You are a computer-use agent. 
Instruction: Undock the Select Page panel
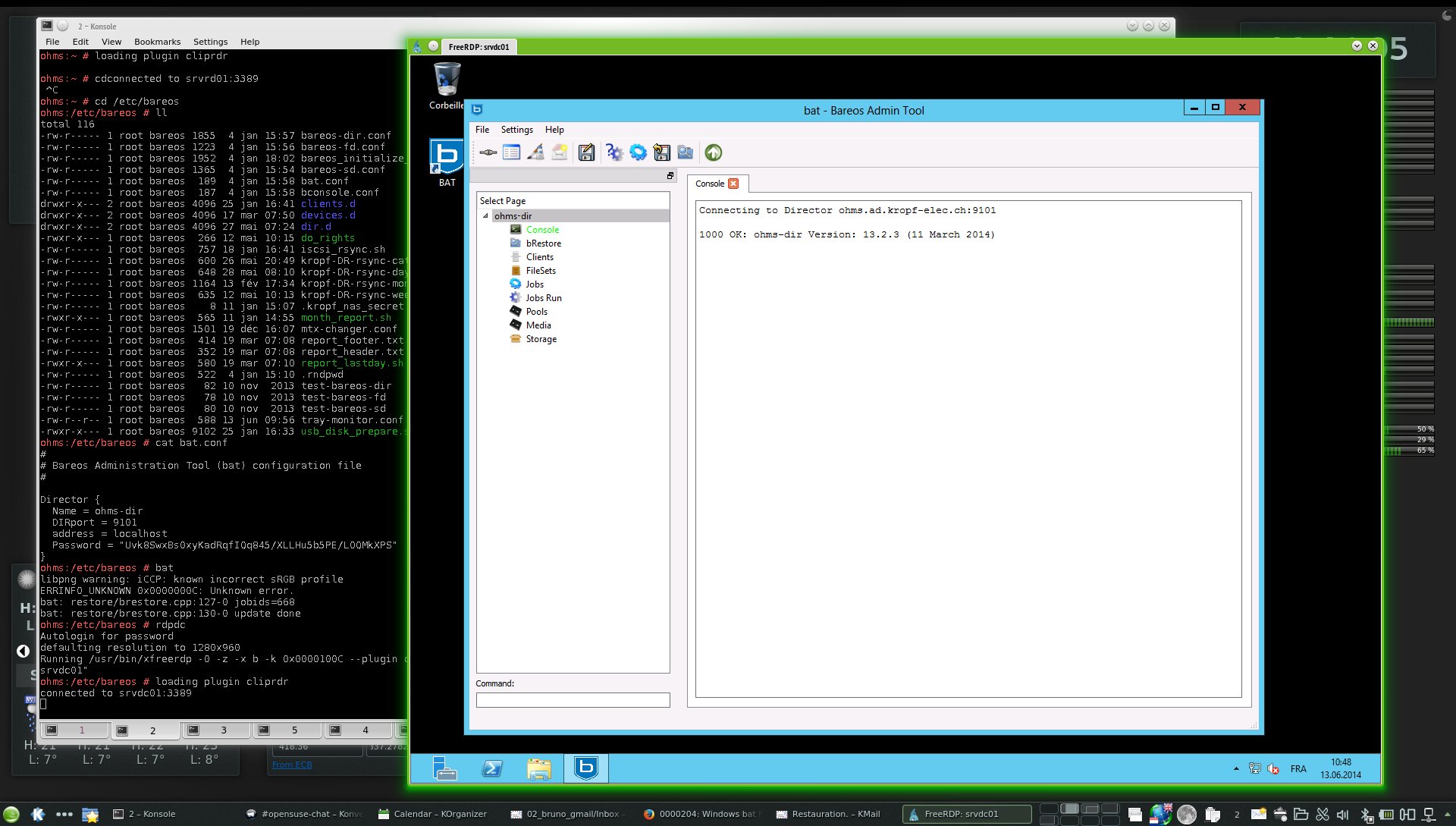[x=670, y=176]
